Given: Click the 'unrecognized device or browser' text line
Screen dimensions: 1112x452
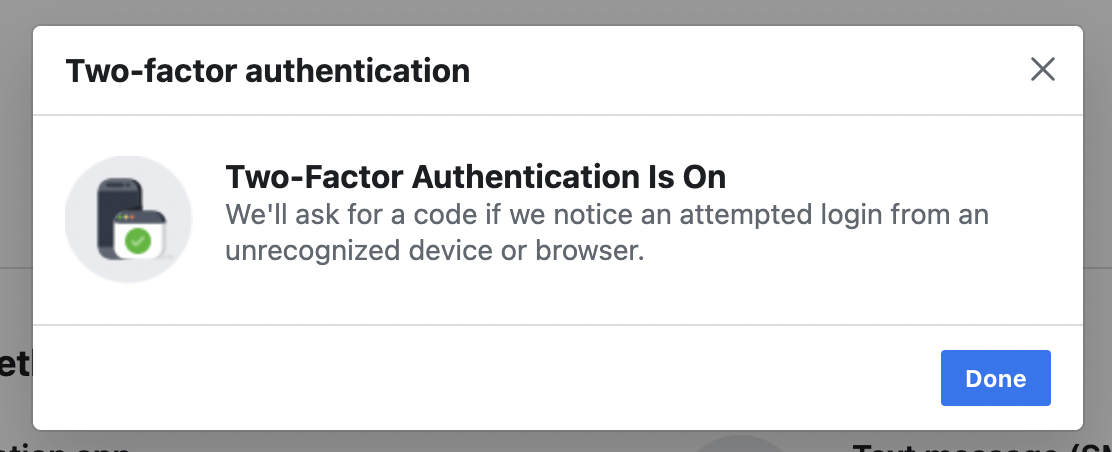Looking at the screenshot, I should (435, 251).
